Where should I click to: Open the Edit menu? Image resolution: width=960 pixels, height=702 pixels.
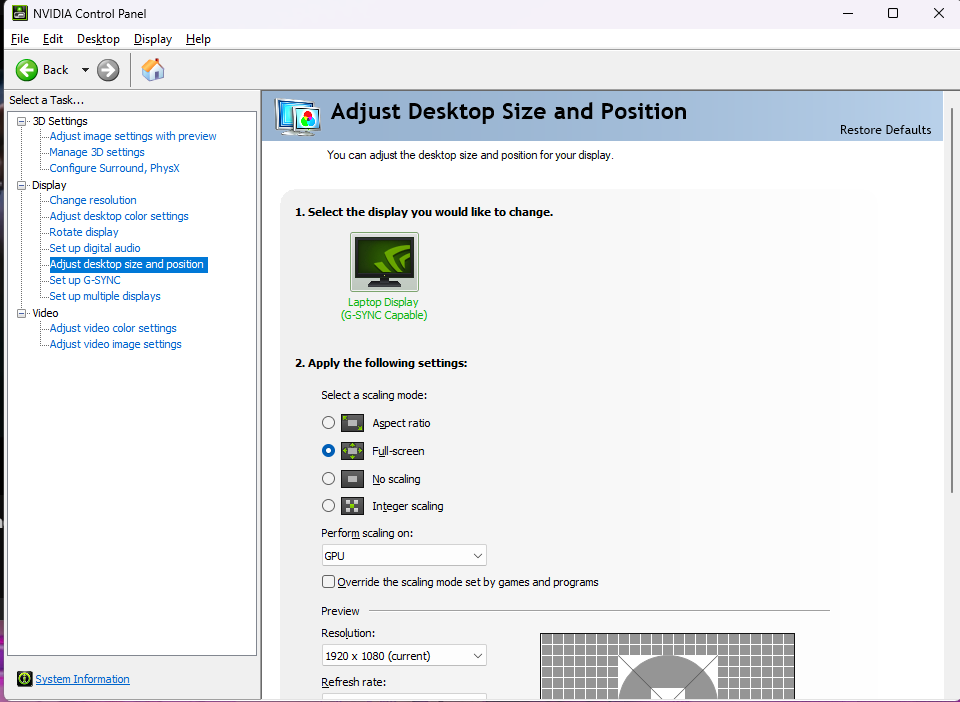pos(53,39)
